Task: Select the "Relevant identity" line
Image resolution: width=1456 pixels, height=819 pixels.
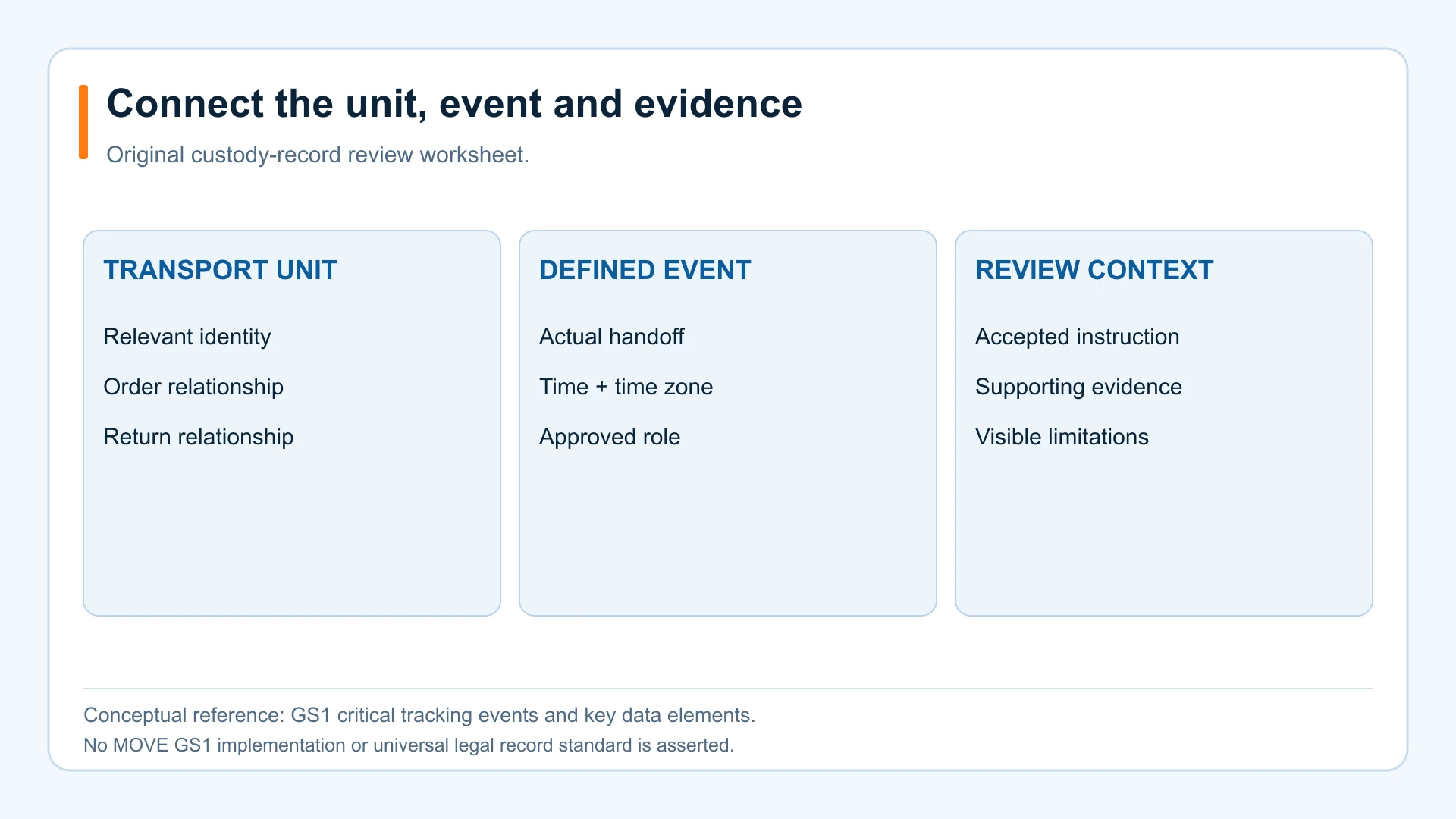Action: (x=187, y=337)
